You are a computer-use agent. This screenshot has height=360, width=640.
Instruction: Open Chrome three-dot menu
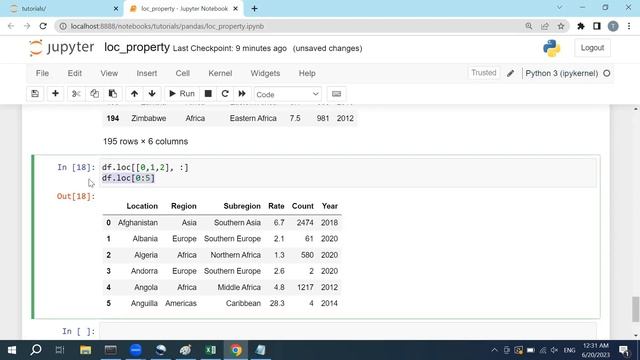tap(629, 26)
